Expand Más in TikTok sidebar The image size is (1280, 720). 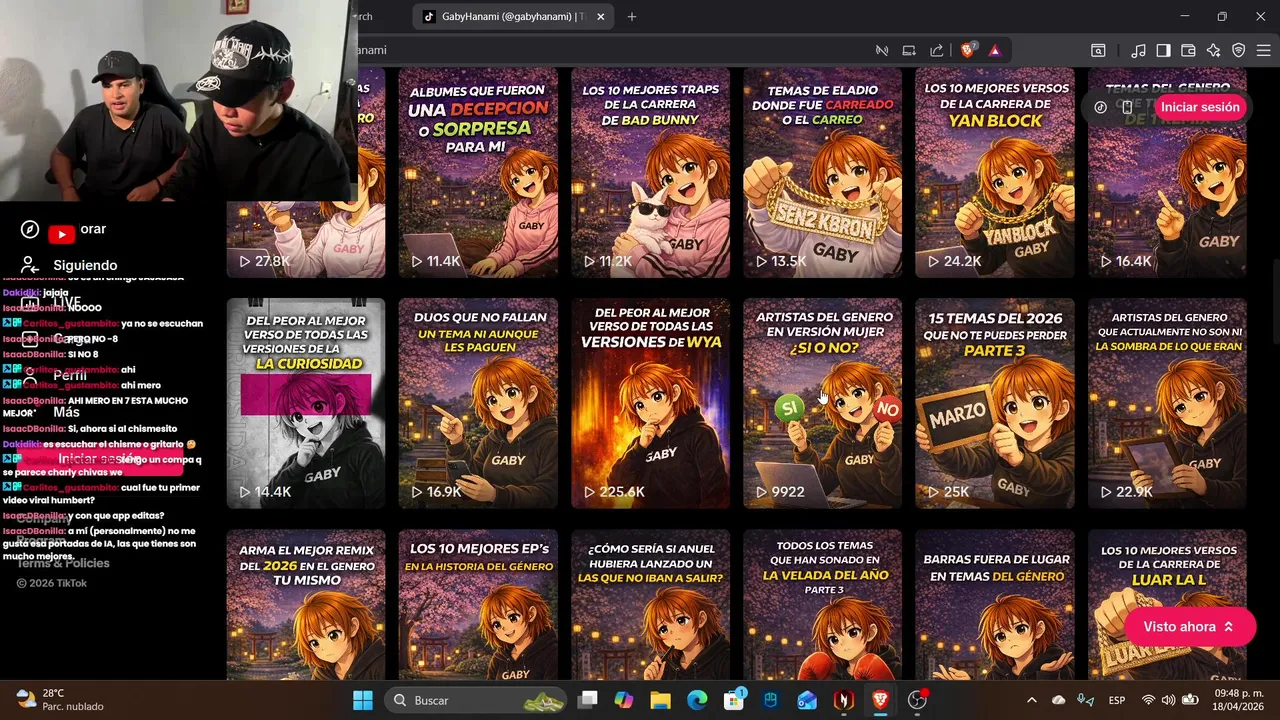(67, 412)
